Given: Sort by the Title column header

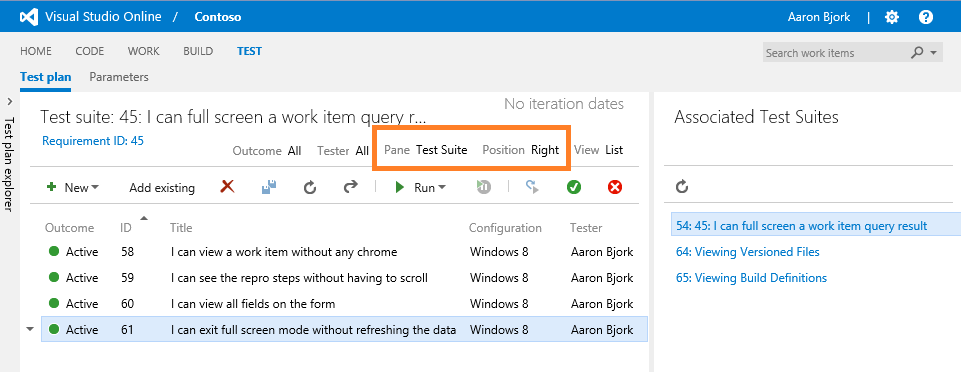Looking at the screenshot, I should click(x=181, y=228).
